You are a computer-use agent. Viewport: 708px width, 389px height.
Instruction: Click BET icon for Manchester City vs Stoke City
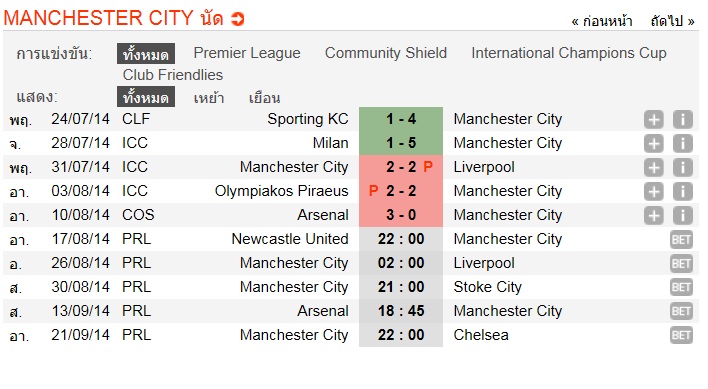coord(681,287)
